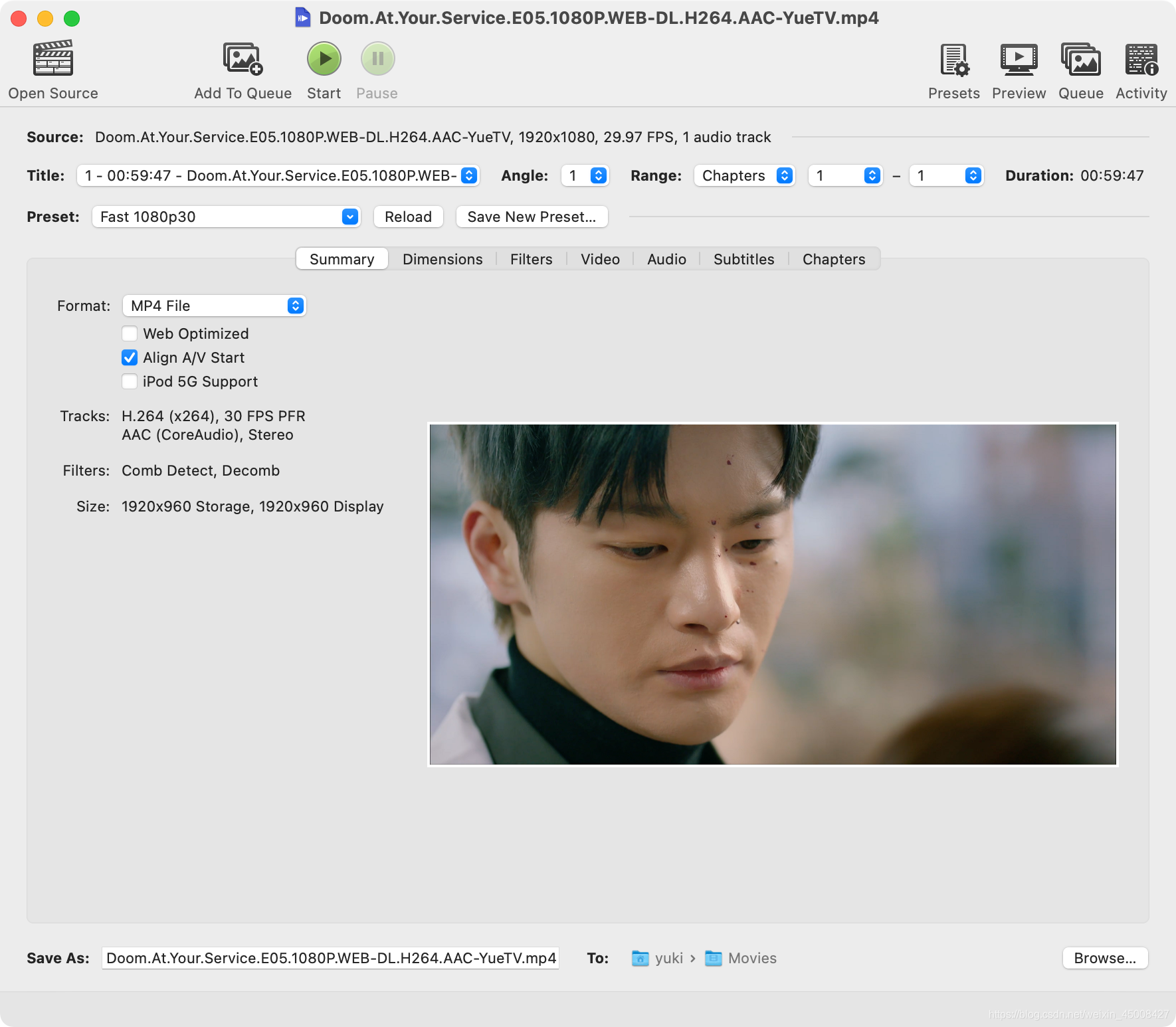
Task: Click the Save New Preset button
Action: pyautogui.click(x=532, y=217)
